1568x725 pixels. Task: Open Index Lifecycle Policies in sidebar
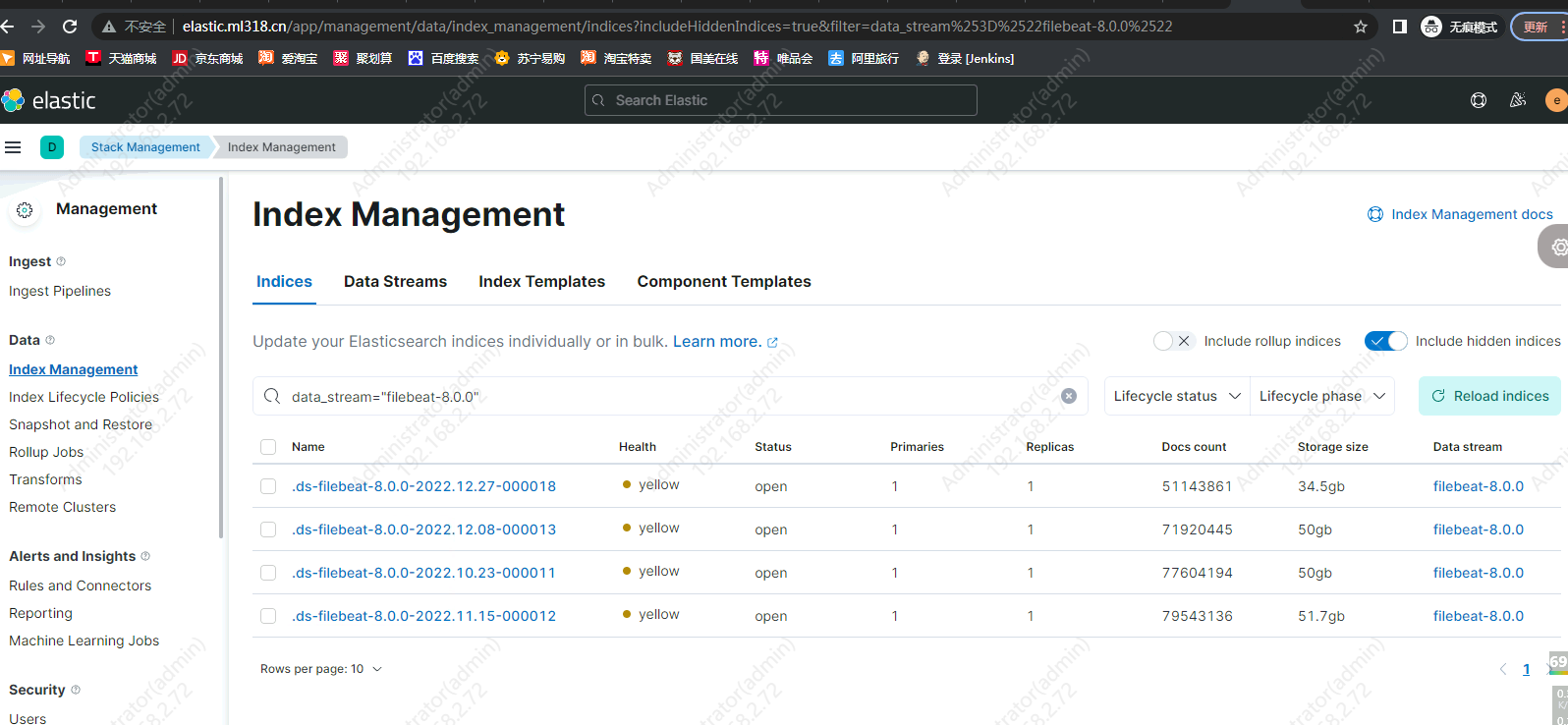click(x=84, y=397)
